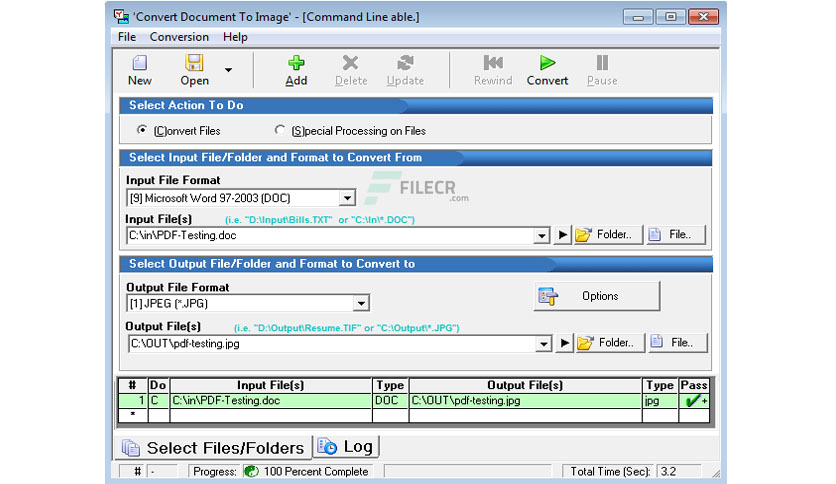Click the jpg type cell in row 1

pyautogui.click(x=660, y=401)
